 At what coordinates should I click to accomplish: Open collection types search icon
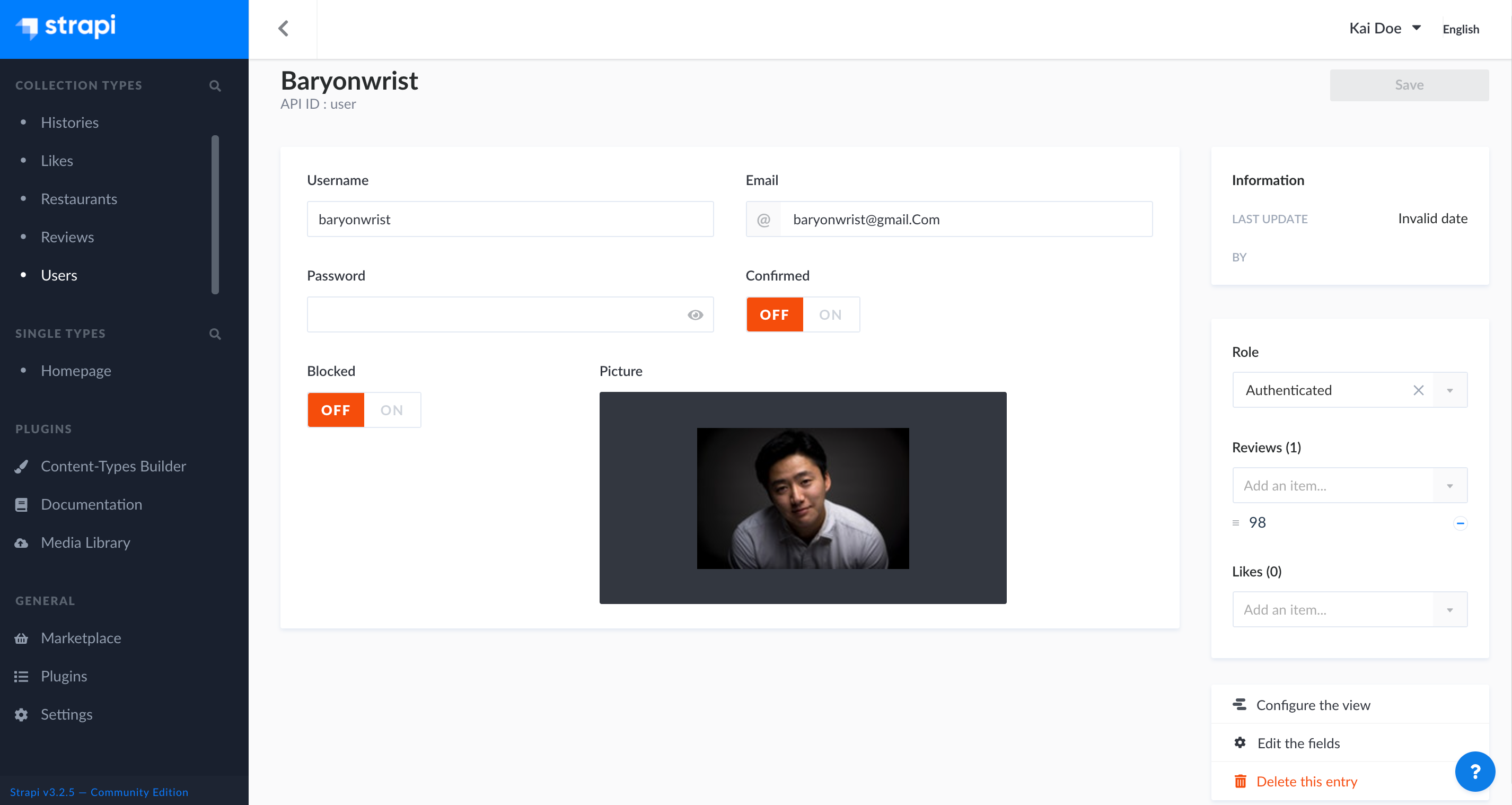(215, 86)
